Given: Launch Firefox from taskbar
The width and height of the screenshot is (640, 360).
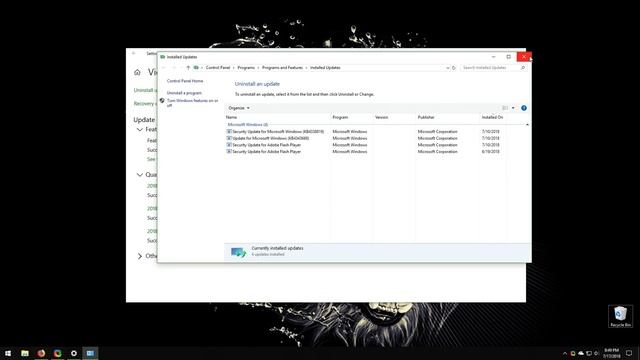Looking at the screenshot, I should [x=41, y=353].
